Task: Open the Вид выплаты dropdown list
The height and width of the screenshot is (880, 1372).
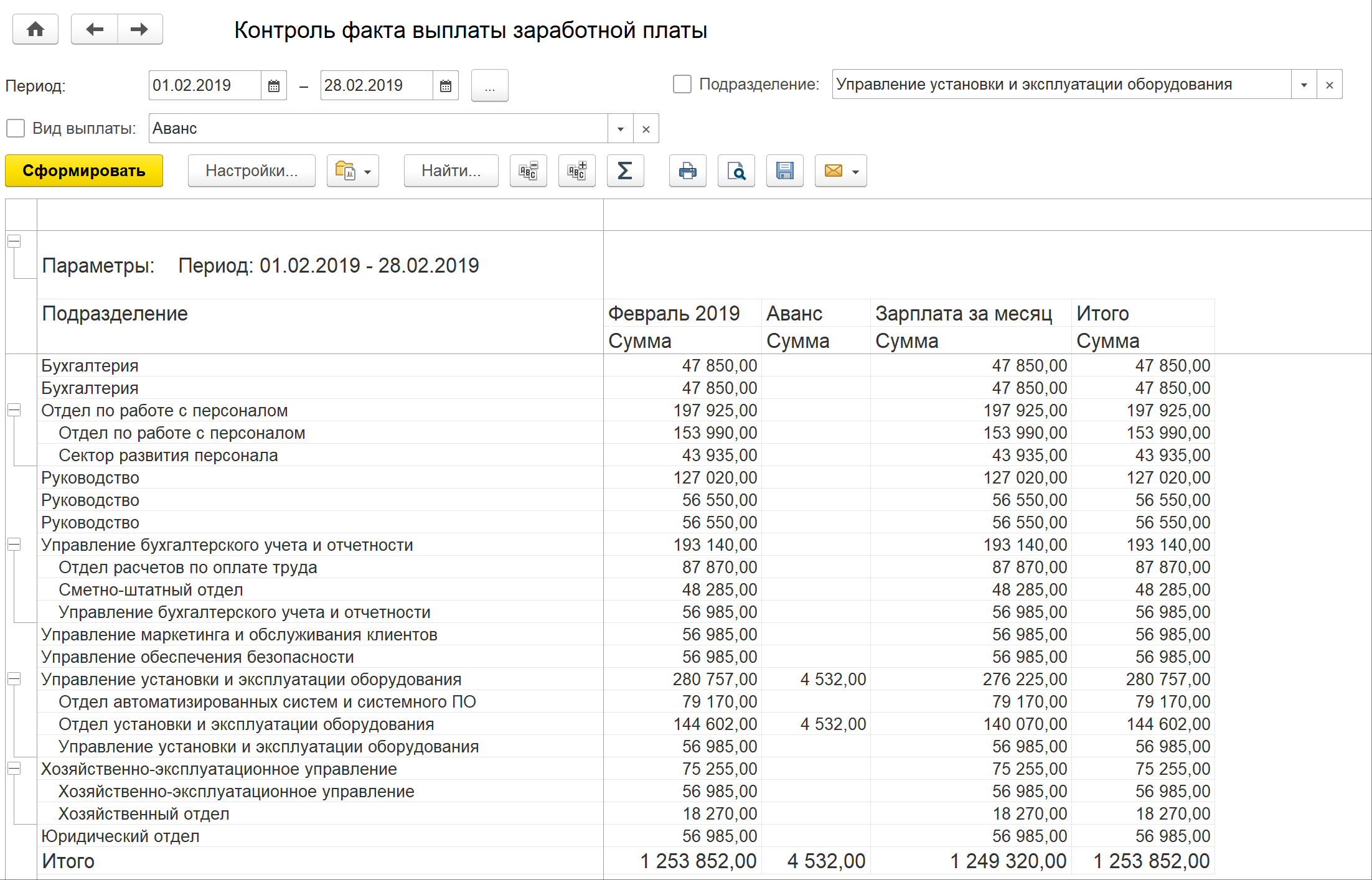Action: tap(621, 129)
